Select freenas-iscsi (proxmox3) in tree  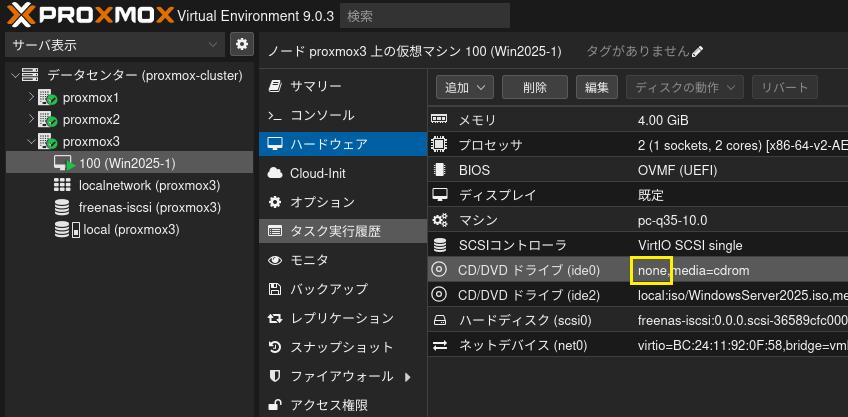coord(130,208)
